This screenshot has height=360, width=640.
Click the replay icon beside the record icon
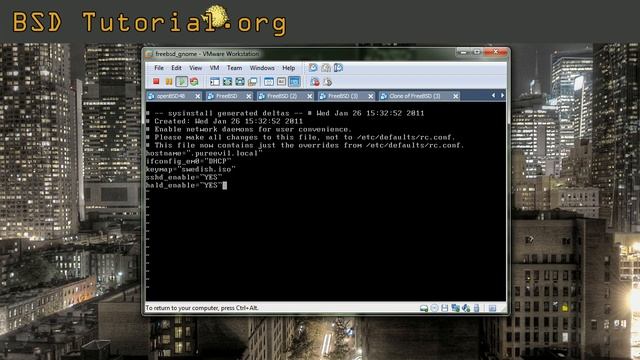(327, 82)
